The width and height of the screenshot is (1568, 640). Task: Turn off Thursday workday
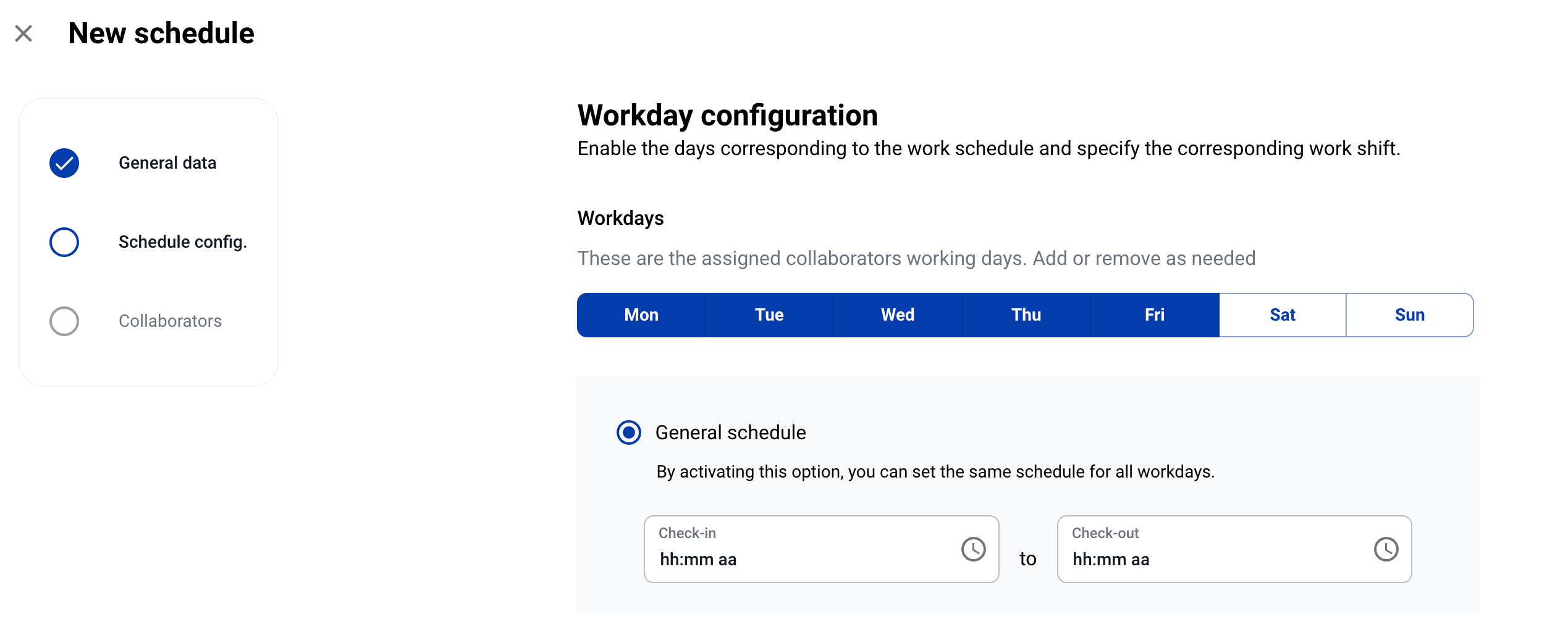point(1026,315)
